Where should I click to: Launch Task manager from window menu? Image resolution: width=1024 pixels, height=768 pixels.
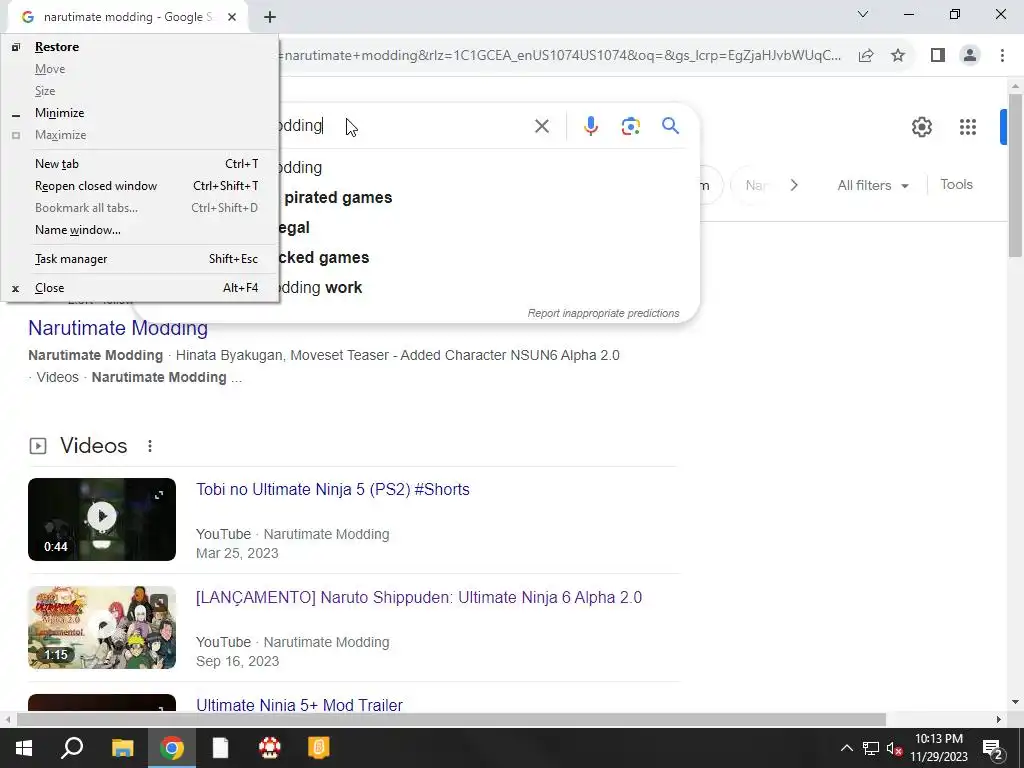(x=140, y=259)
